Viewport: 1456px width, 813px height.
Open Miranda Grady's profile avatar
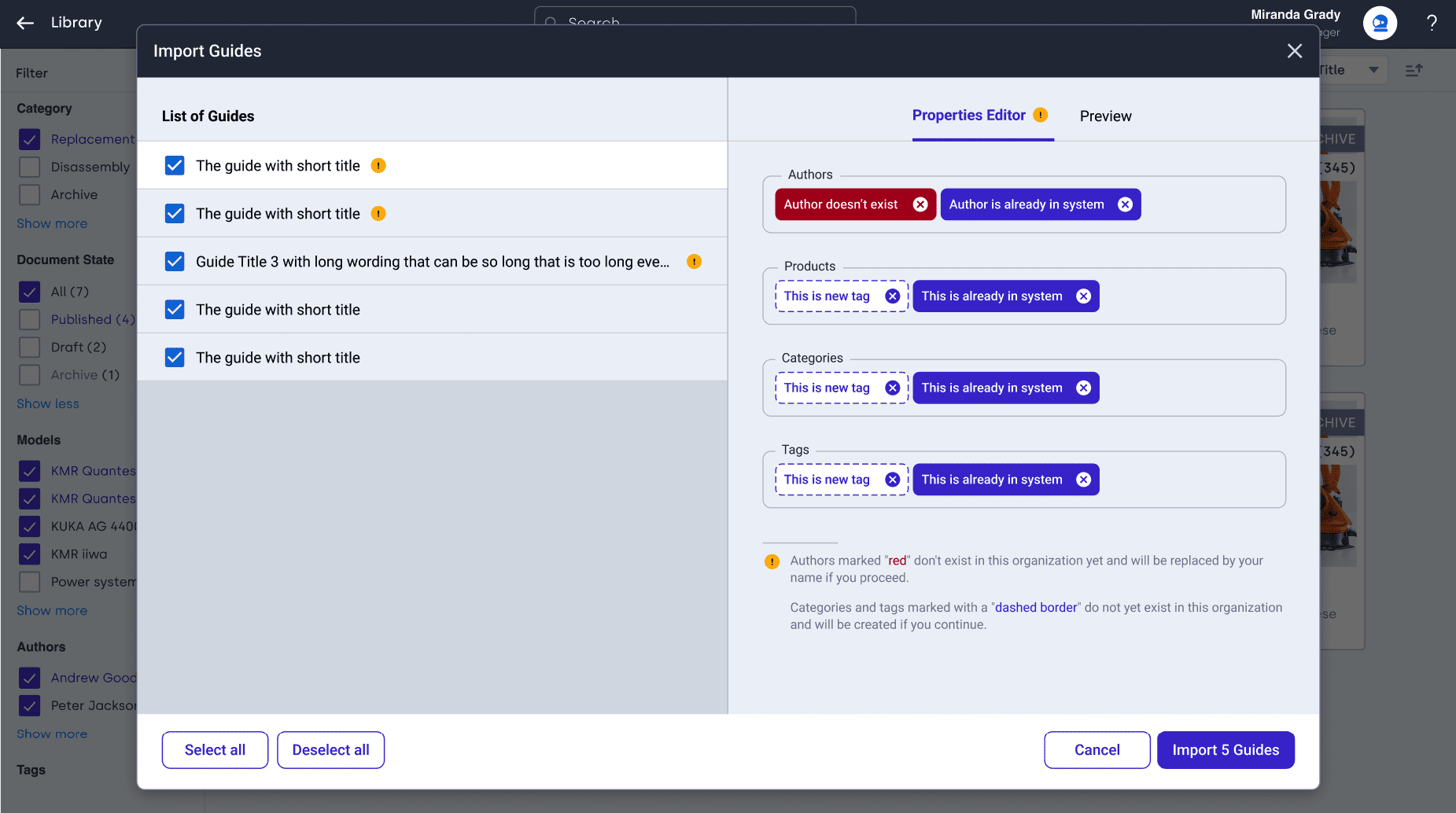1380,23
